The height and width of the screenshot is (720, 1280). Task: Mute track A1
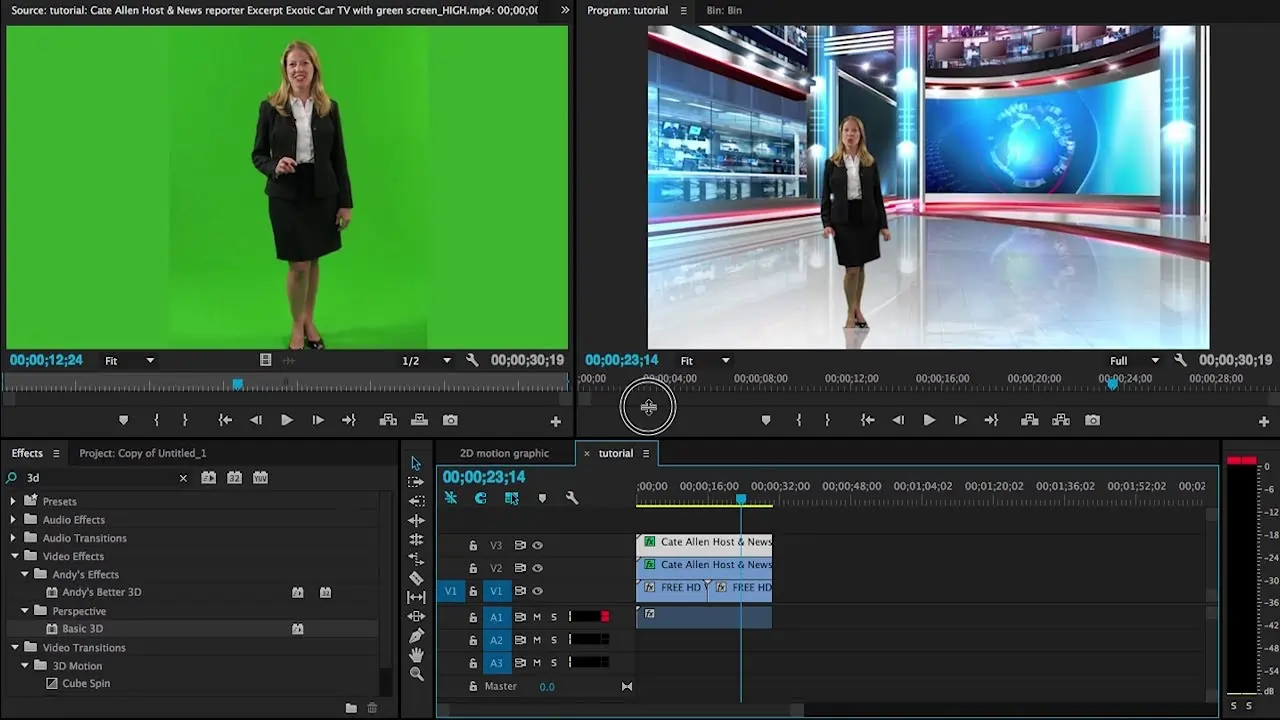[537, 617]
